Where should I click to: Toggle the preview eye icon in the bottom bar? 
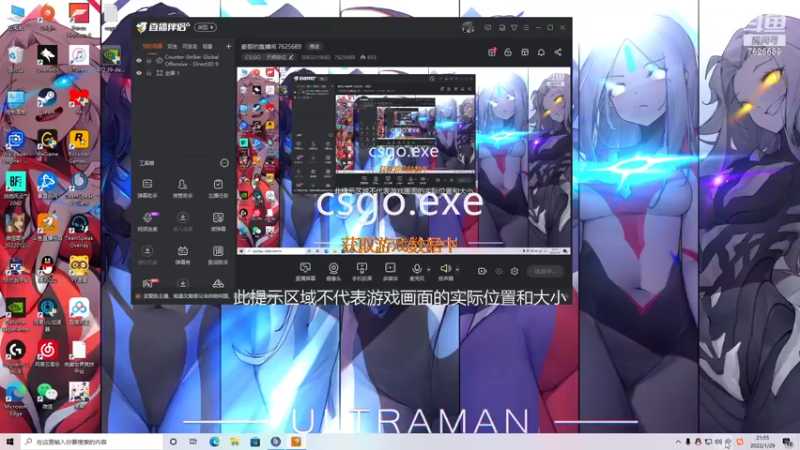pyautogui.click(x=499, y=271)
